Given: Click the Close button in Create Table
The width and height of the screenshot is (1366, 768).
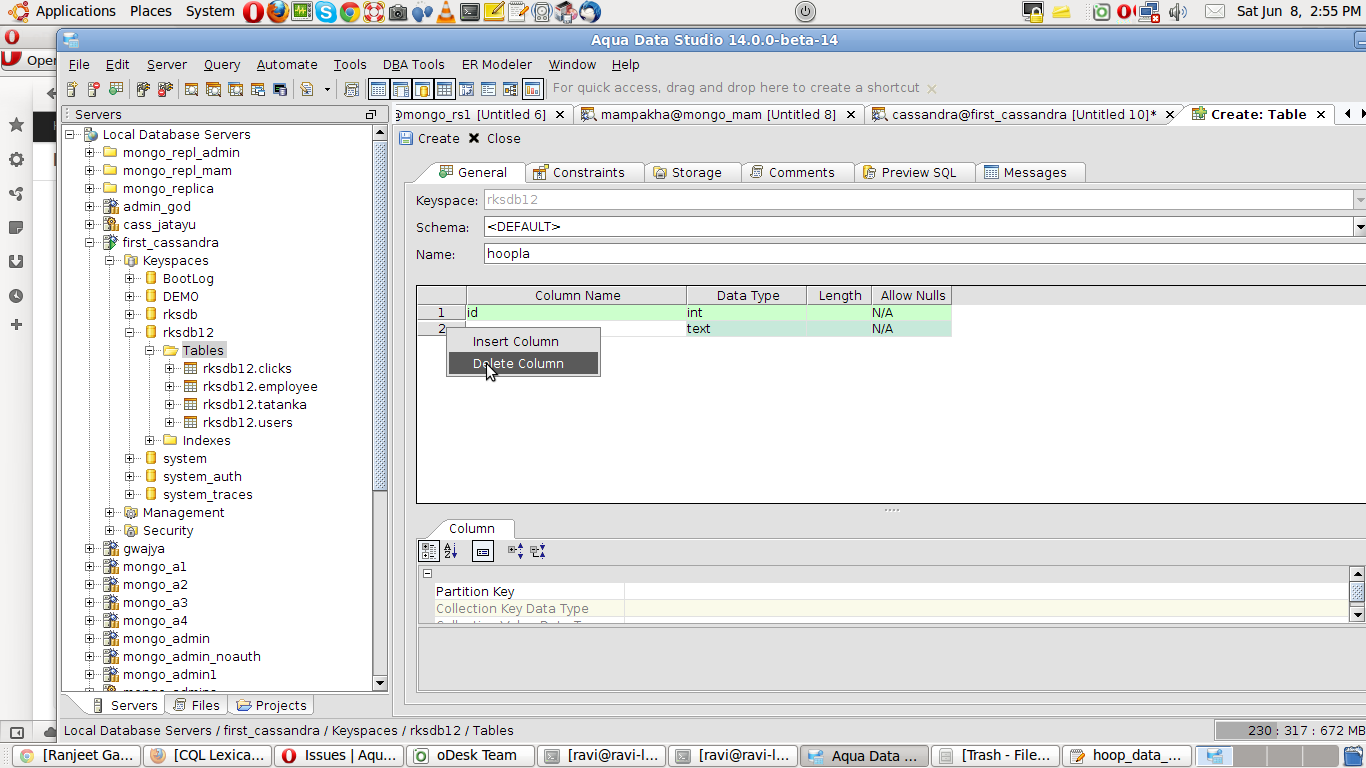Looking at the screenshot, I should (494, 138).
